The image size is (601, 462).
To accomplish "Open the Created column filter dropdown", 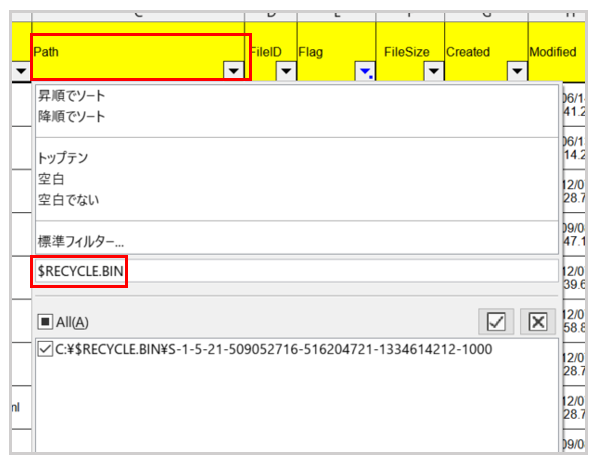I will 517,71.
